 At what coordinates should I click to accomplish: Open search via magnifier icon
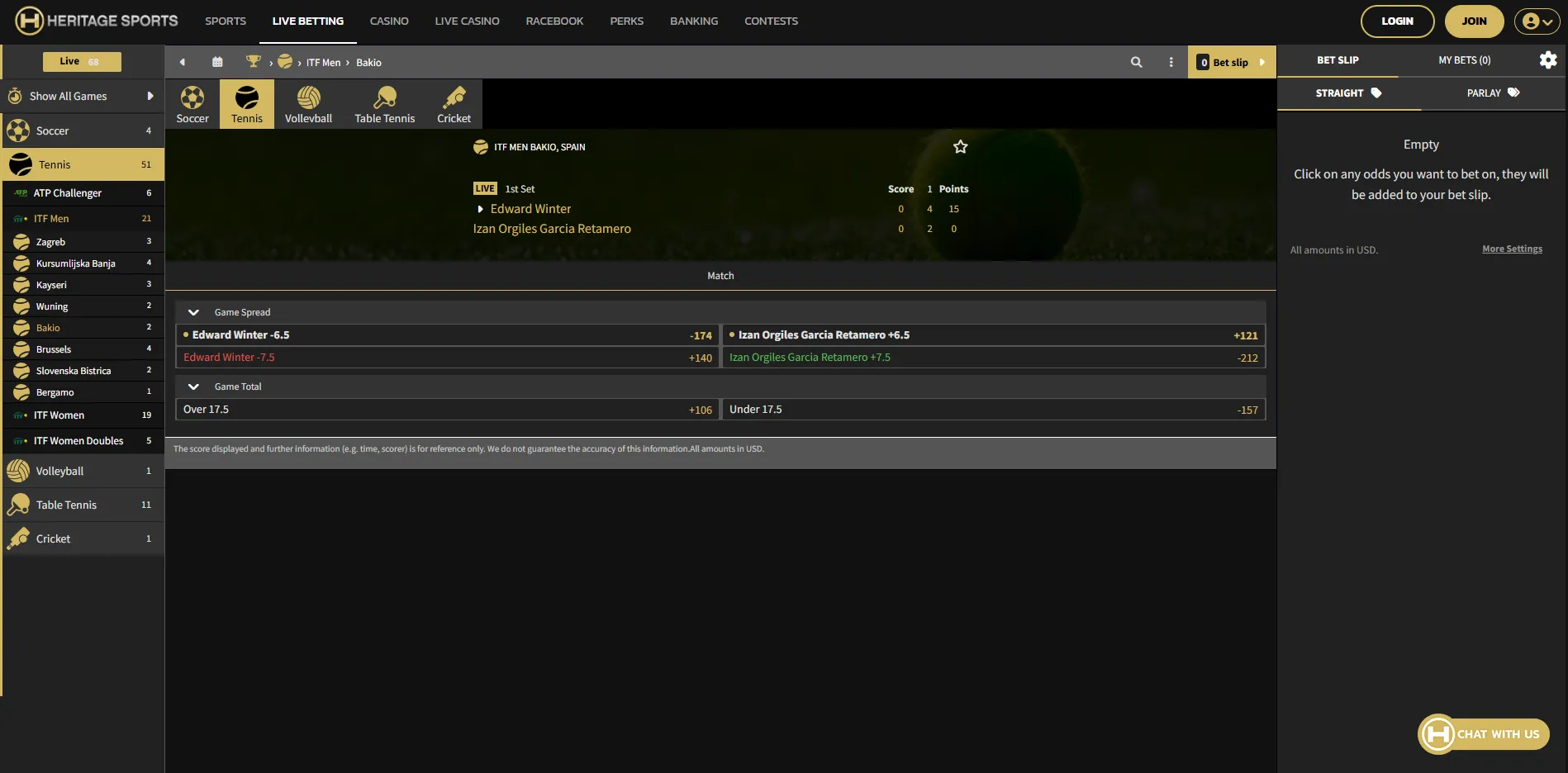[x=1137, y=62]
